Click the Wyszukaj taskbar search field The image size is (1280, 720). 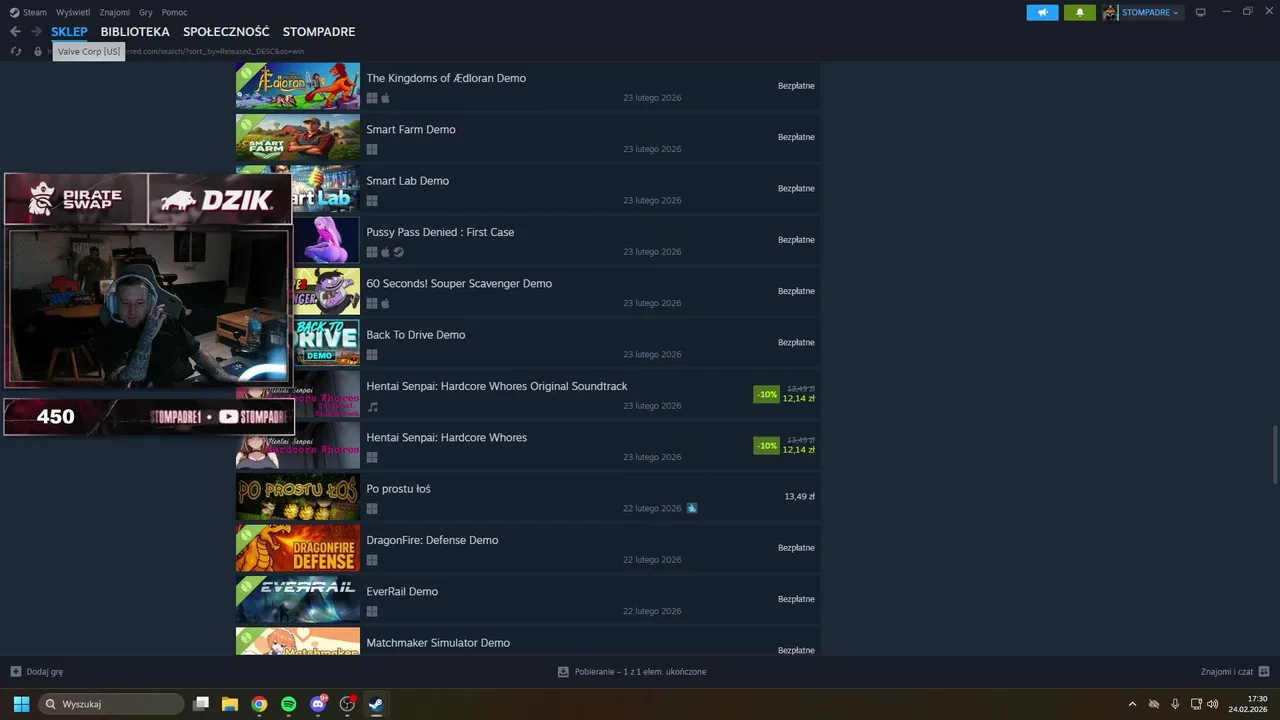coord(111,704)
